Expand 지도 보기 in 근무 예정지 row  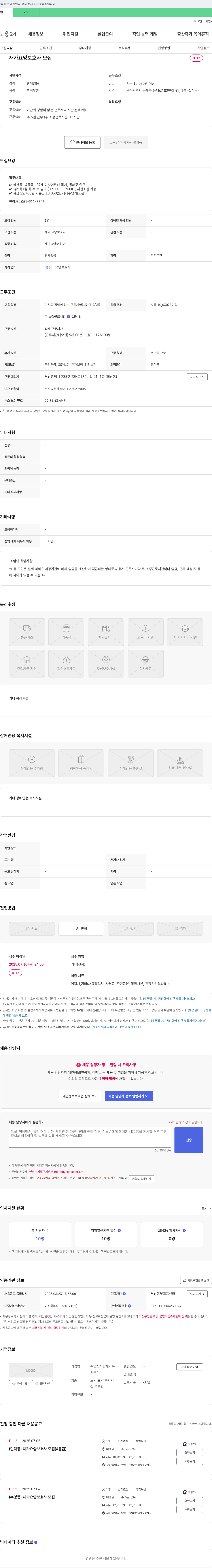coord(197,377)
